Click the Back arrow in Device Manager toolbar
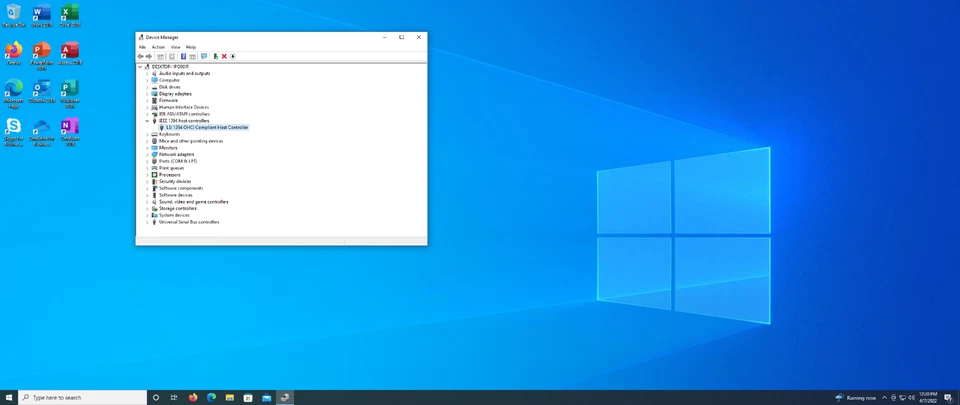The height and width of the screenshot is (405, 960). pyautogui.click(x=140, y=56)
